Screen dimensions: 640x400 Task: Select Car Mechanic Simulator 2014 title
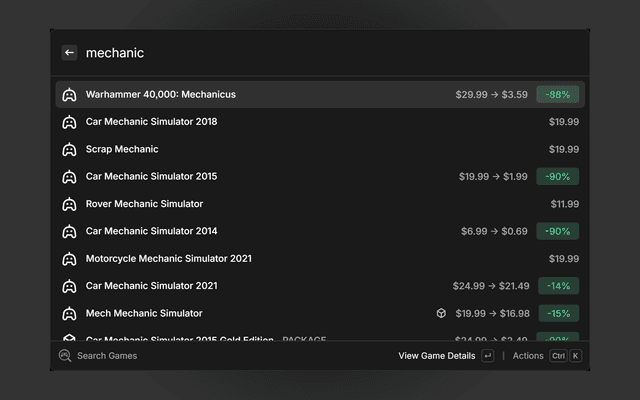(151, 231)
